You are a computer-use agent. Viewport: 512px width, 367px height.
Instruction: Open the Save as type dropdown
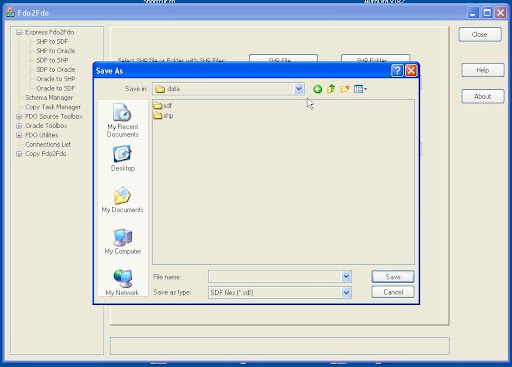[346, 293]
